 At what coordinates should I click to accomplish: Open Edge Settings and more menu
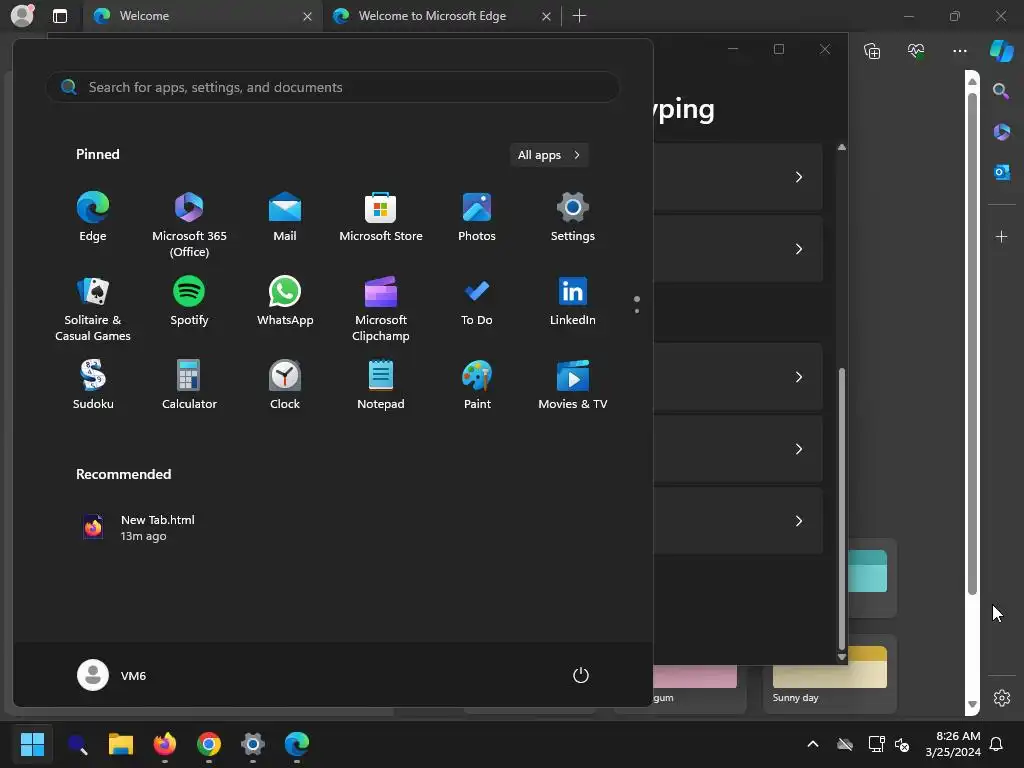tap(959, 50)
